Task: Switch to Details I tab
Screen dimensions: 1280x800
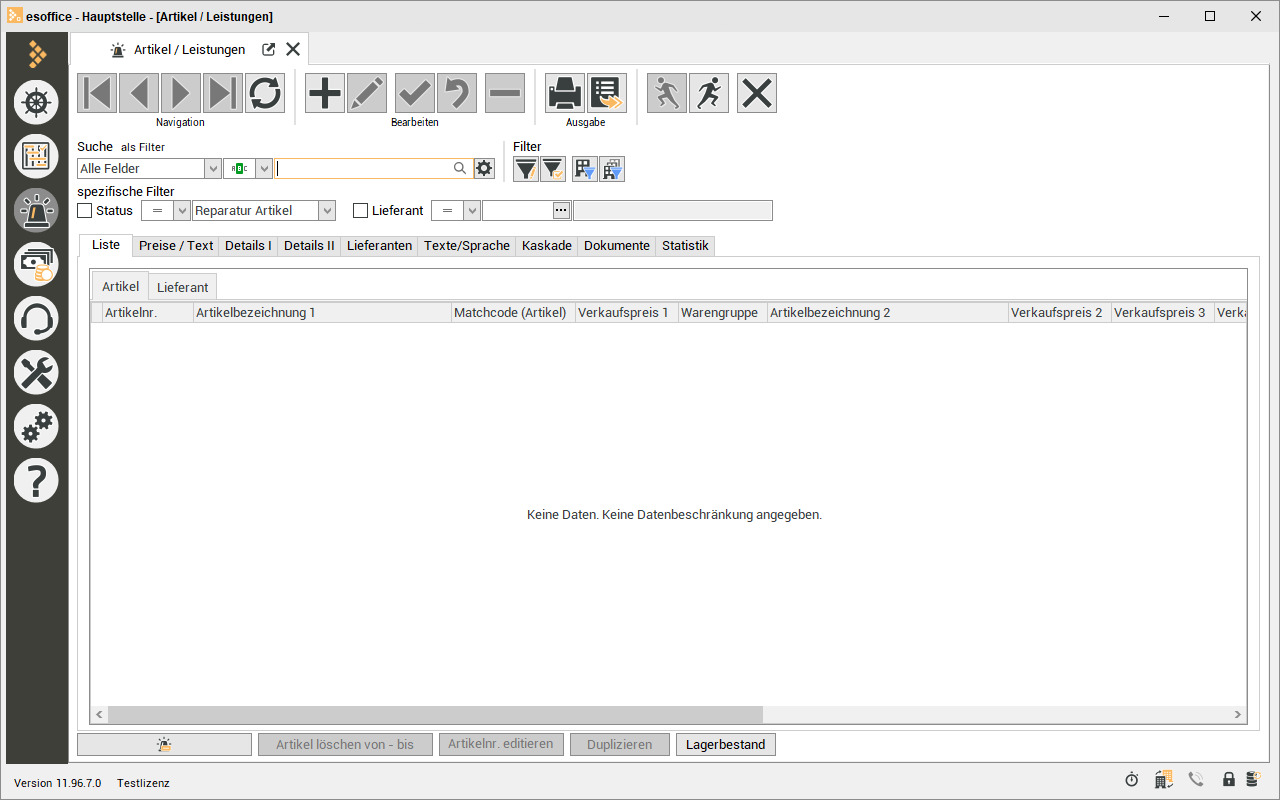Action: (248, 245)
